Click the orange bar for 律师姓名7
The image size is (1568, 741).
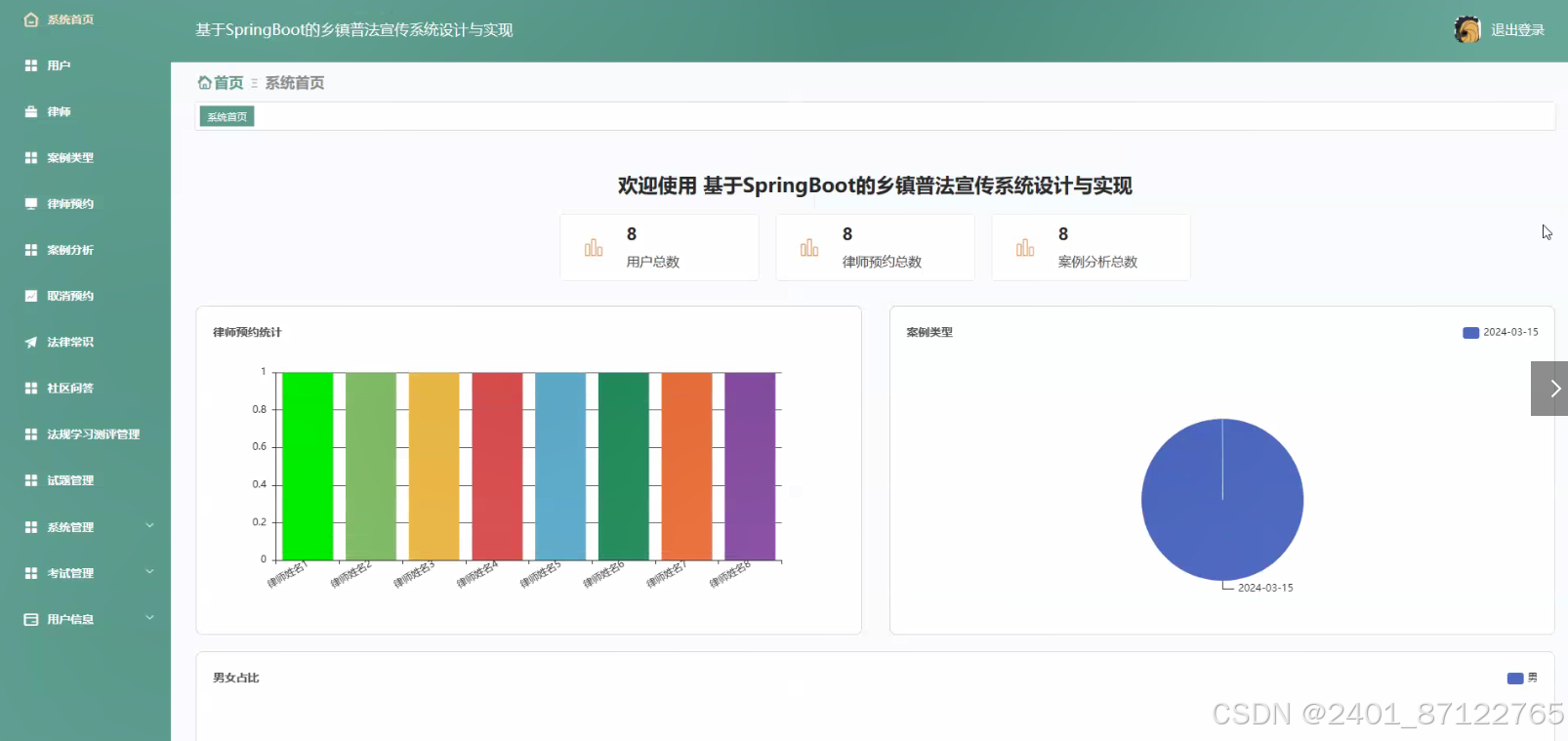(x=686, y=466)
